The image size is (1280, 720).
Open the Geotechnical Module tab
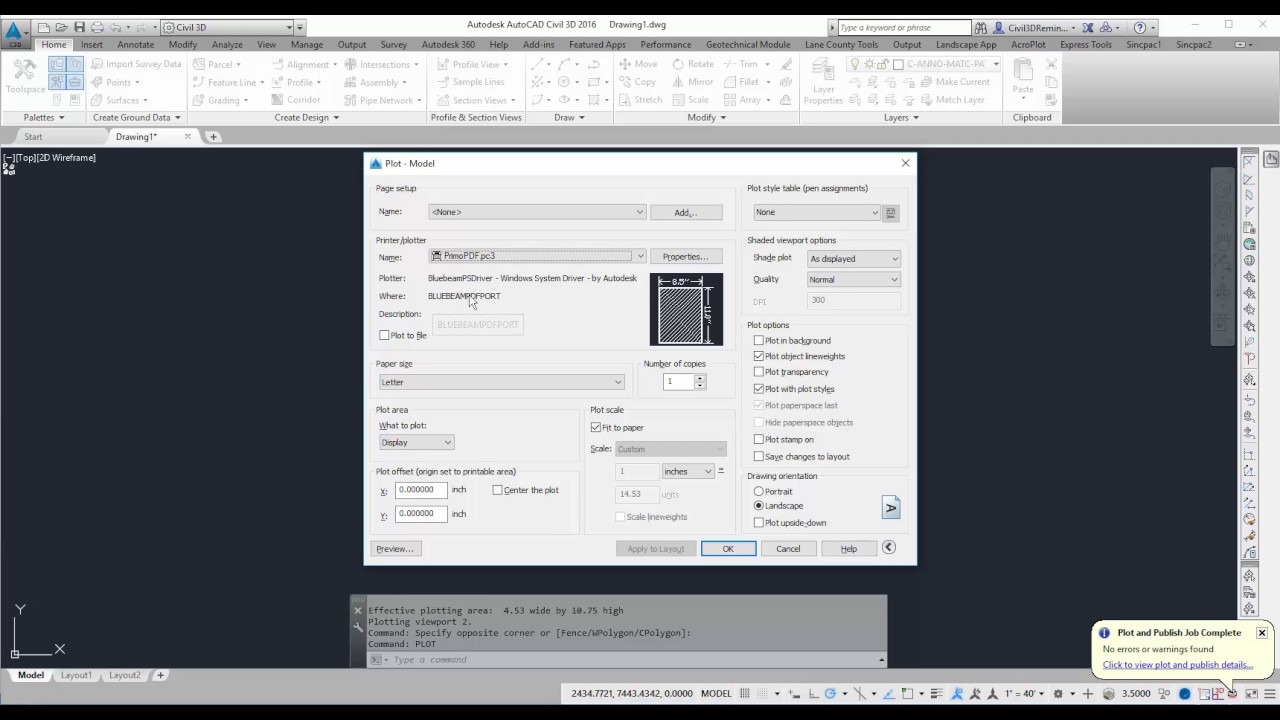point(748,45)
